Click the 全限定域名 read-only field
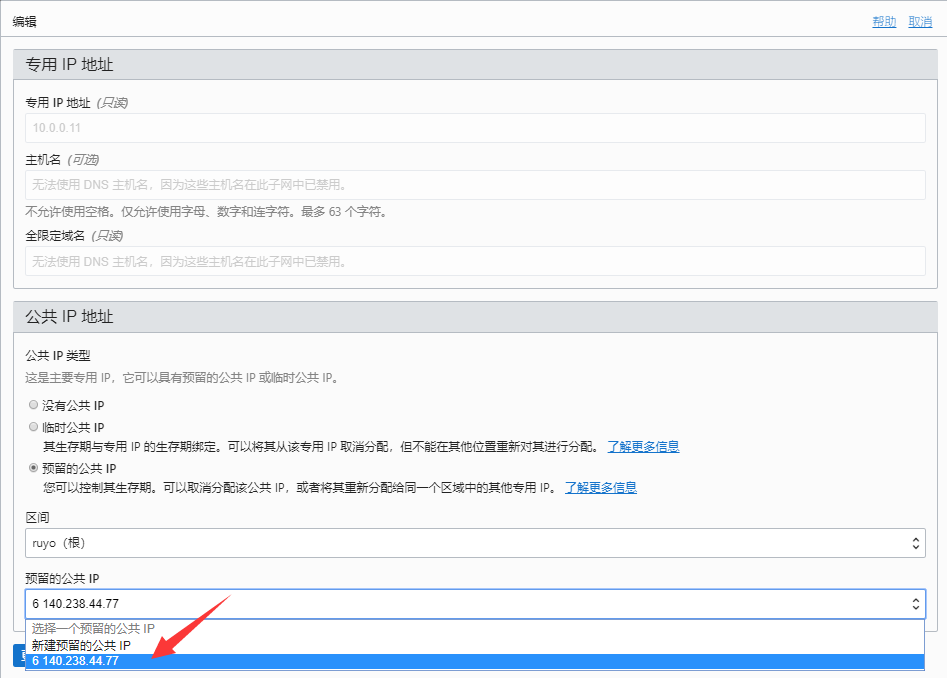947x678 pixels. [475, 261]
